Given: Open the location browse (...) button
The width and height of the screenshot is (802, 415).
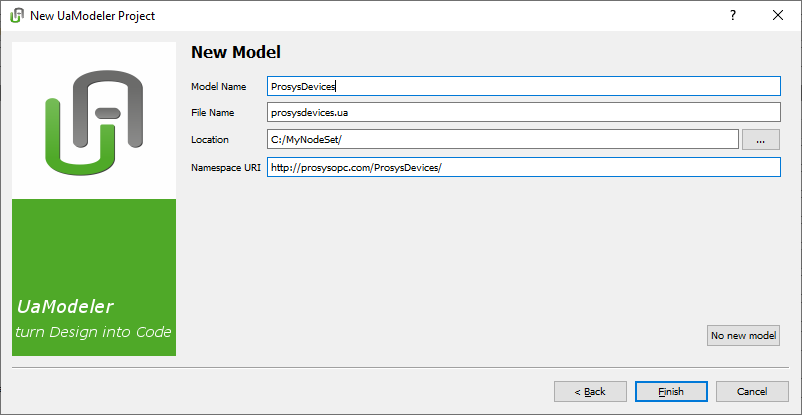Looking at the screenshot, I should tap(761, 139).
